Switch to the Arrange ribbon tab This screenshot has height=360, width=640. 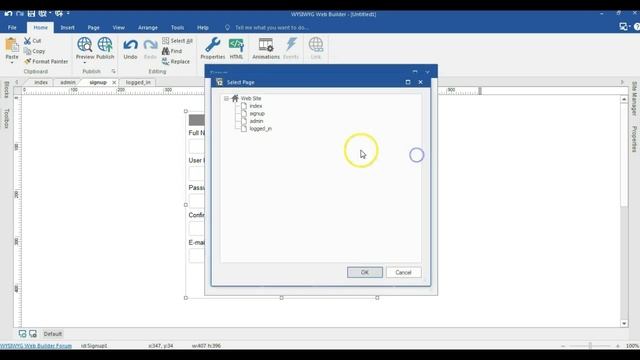click(148, 27)
